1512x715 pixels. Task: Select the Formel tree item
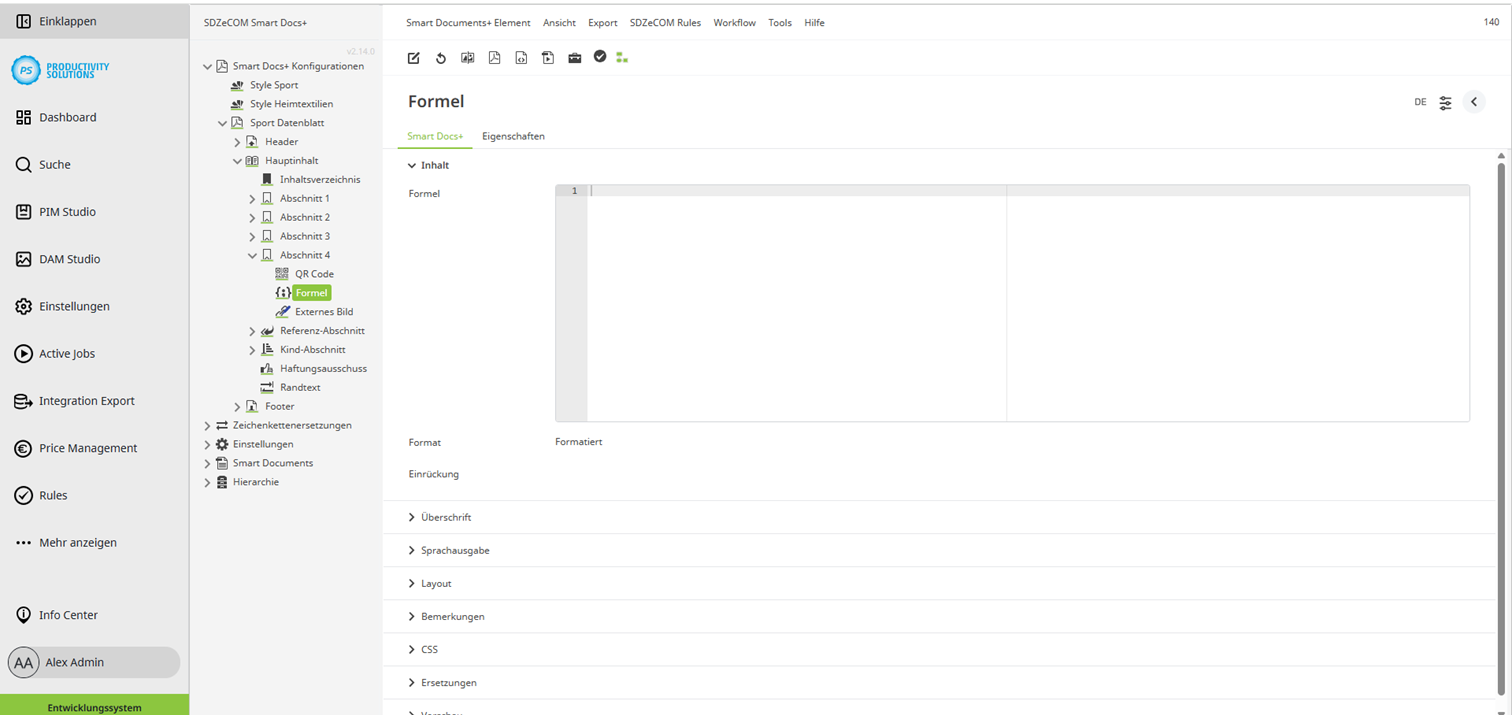[310, 292]
